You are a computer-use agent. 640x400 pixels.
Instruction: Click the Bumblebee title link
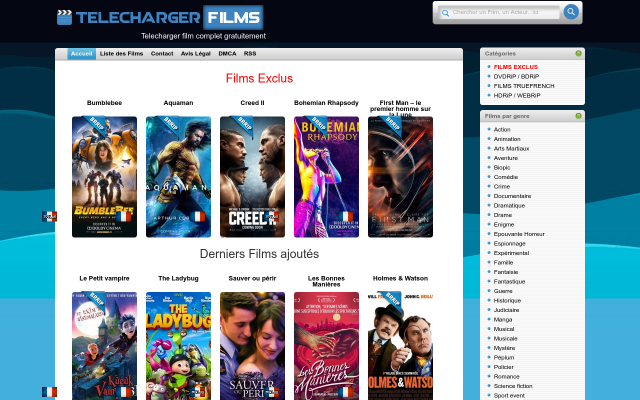coord(104,103)
